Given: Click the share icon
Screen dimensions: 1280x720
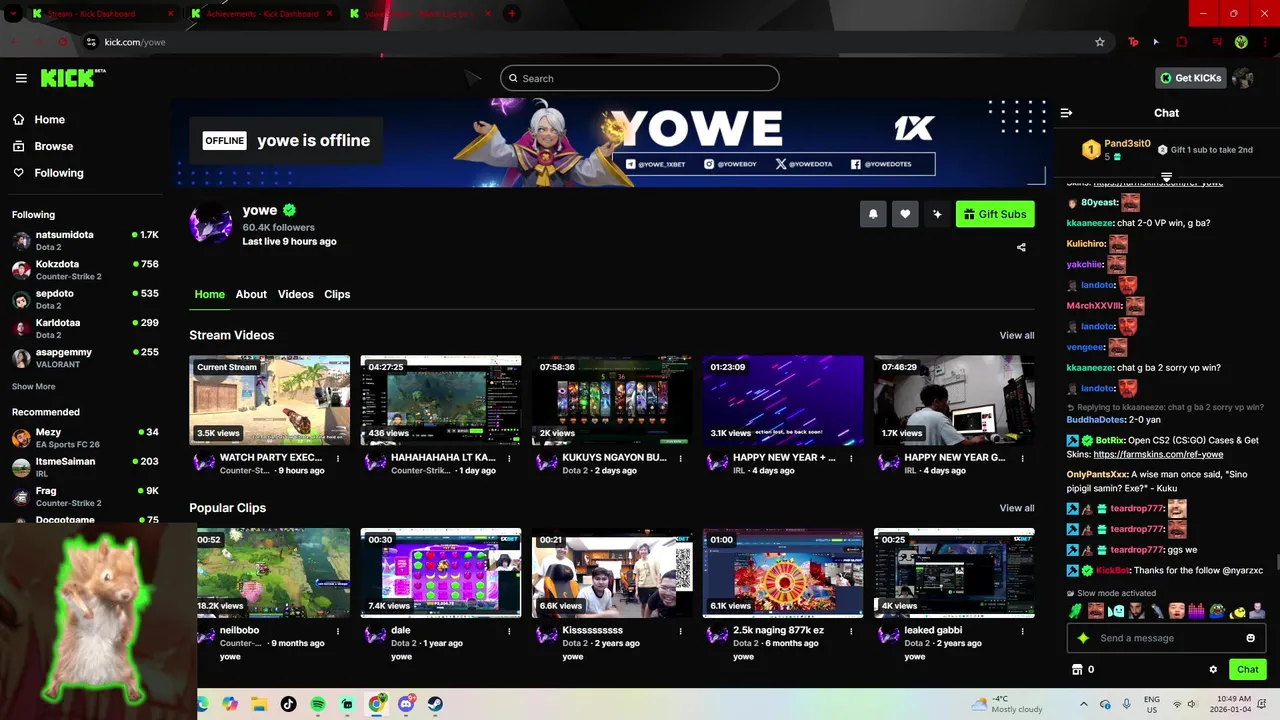Looking at the screenshot, I should 1021,247.
